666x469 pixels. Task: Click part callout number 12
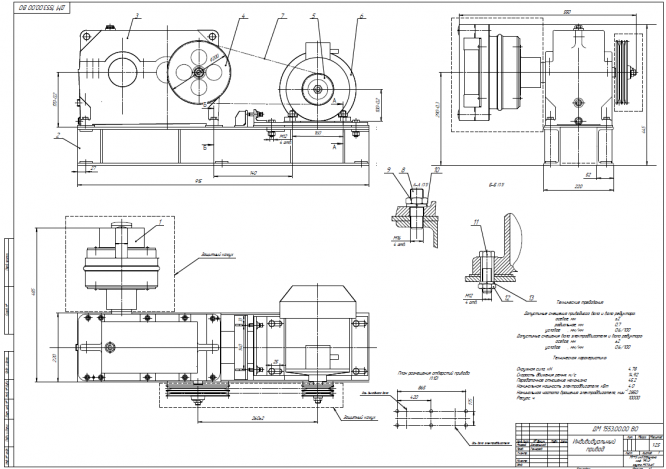[508, 298]
